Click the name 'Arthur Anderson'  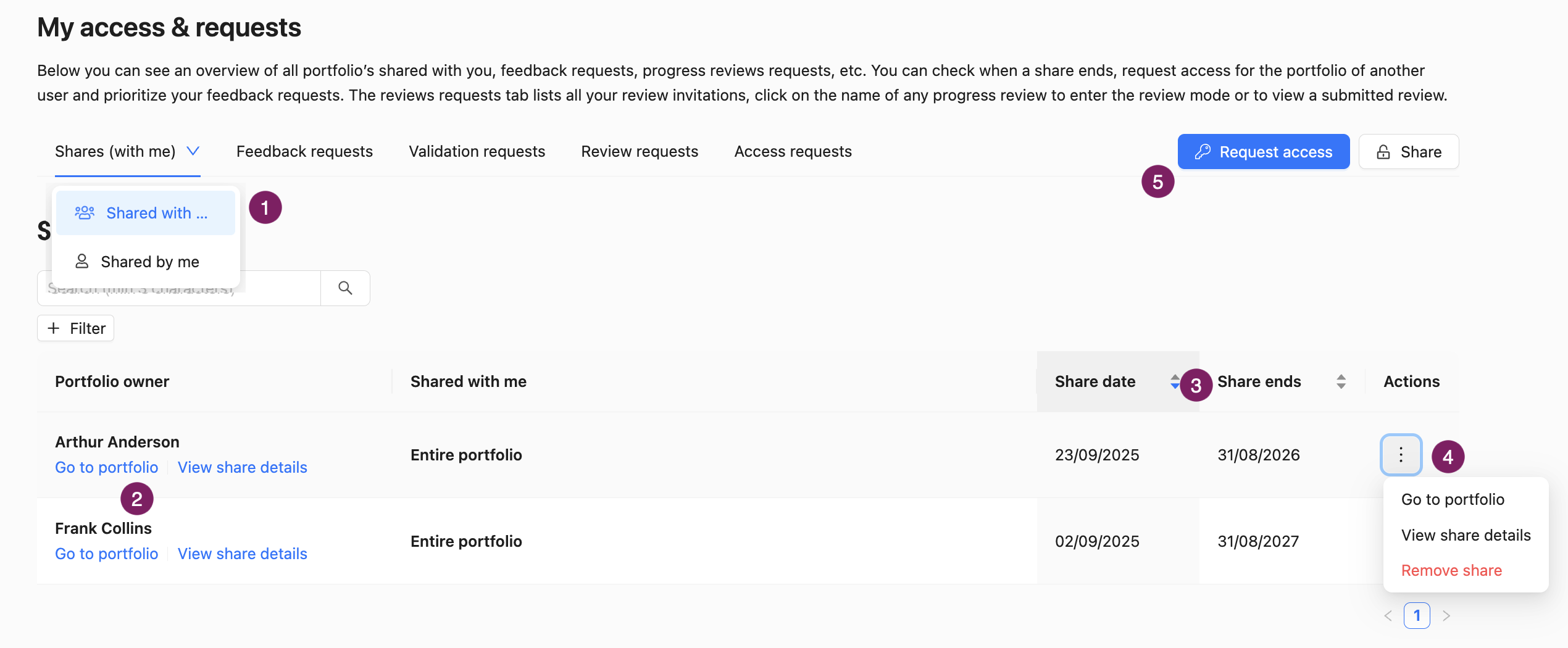pos(117,442)
